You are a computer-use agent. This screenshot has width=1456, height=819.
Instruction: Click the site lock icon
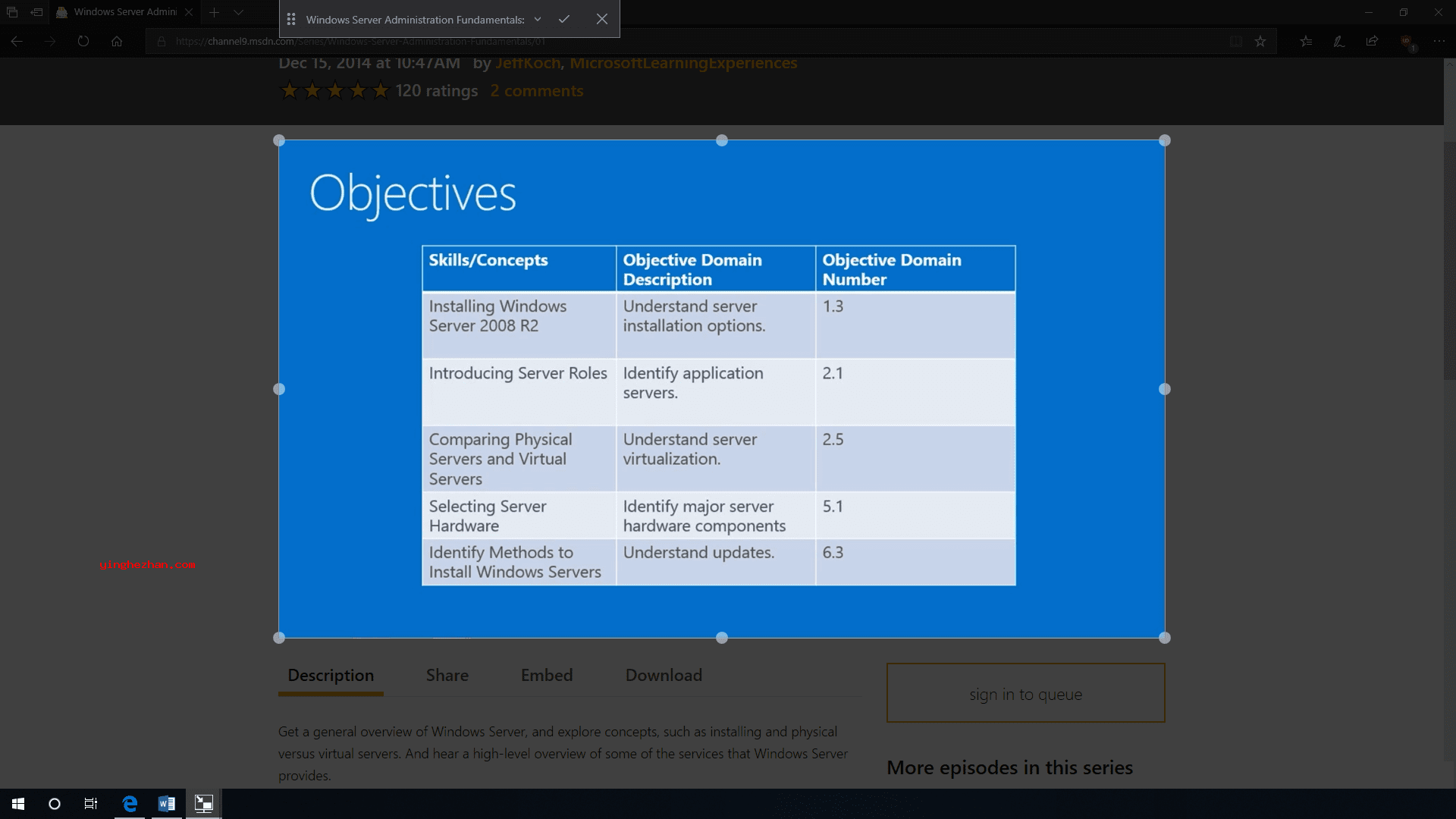(x=162, y=42)
